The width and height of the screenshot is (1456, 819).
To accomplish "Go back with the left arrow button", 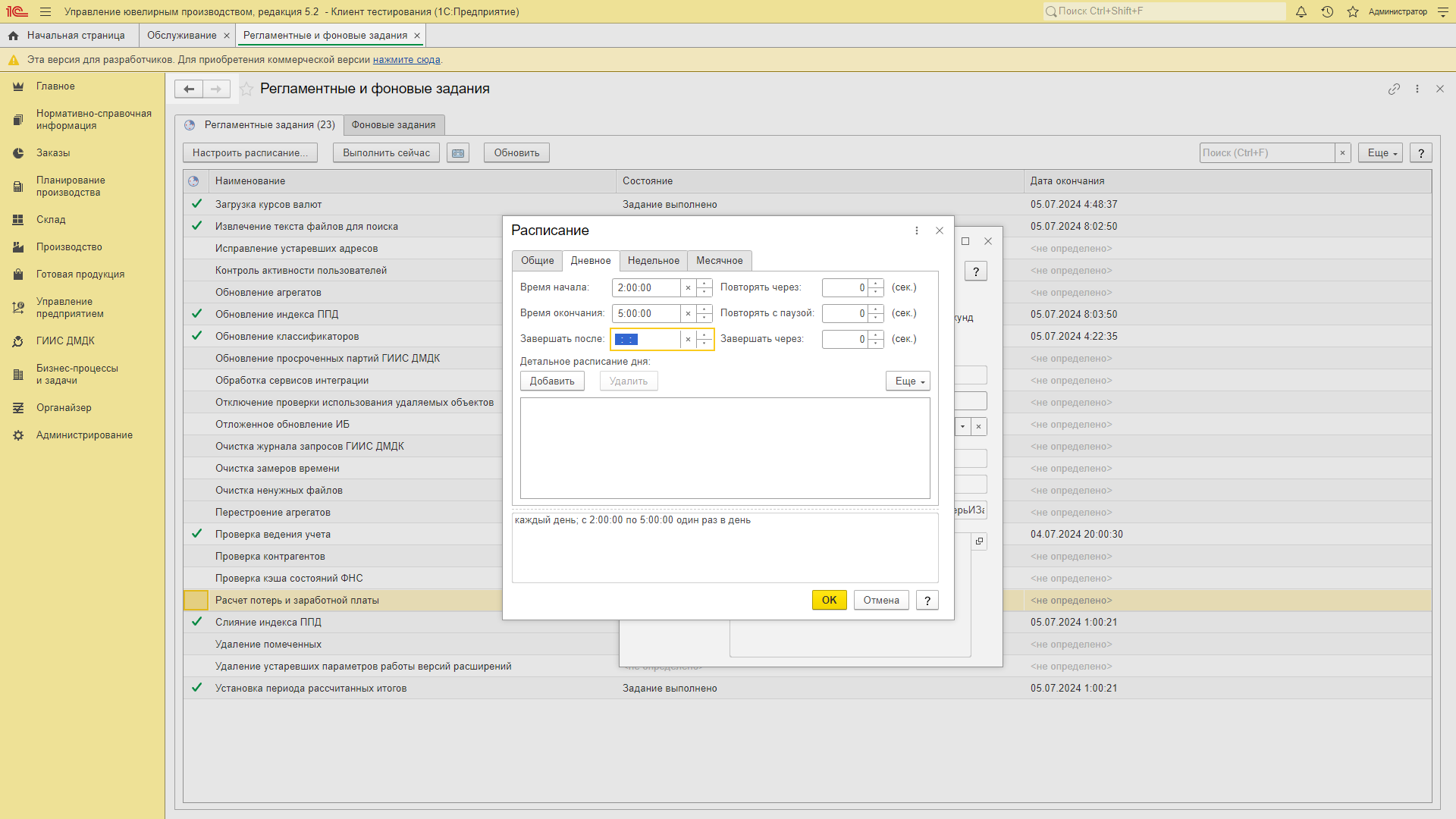I will click(x=189, y=89).
